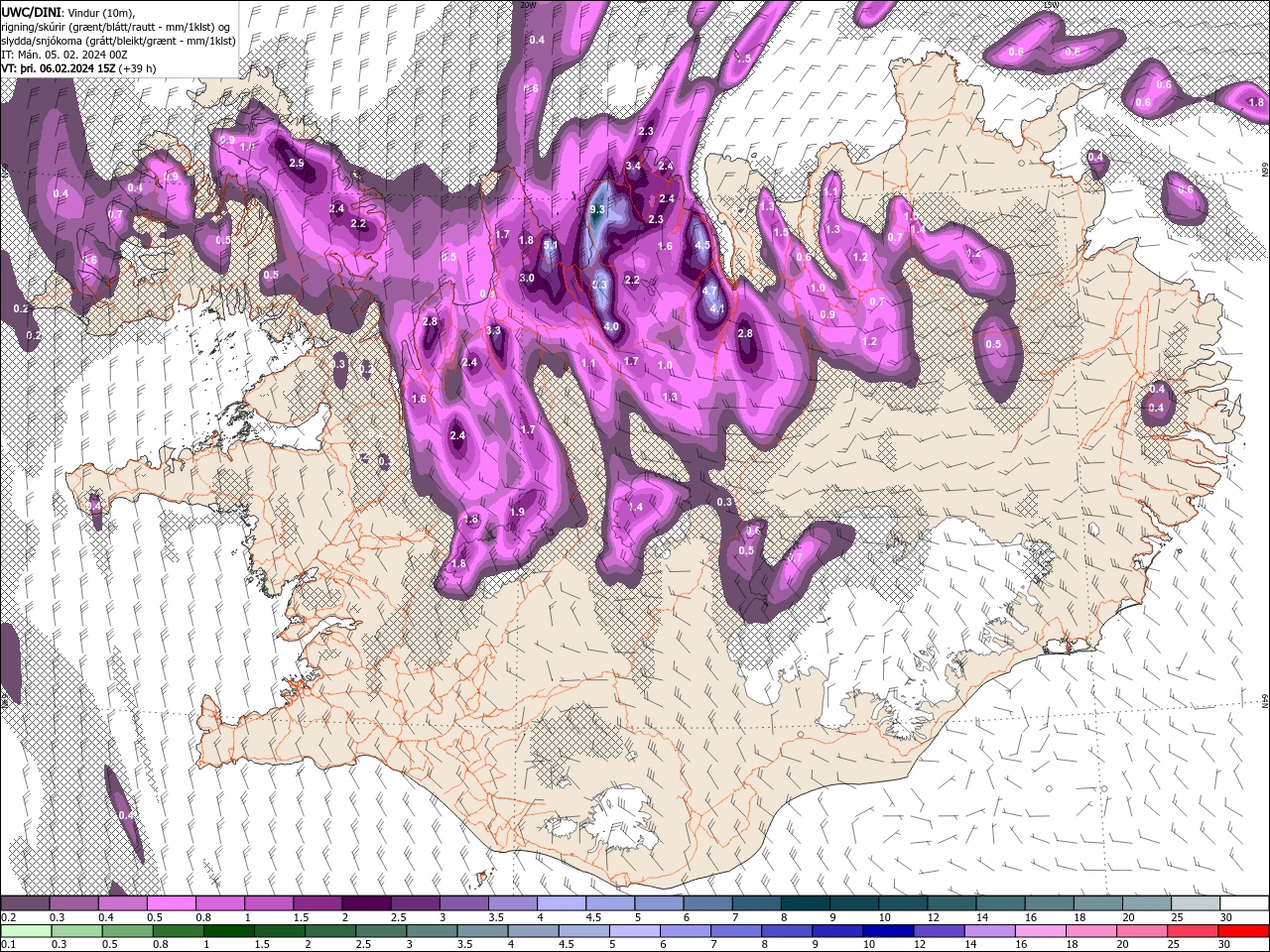
Task: Pick top legend swatch between 4 and 4.5
Action: point(561,903)
